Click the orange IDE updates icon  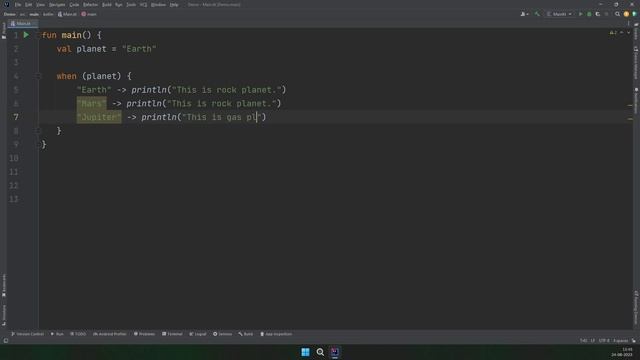pos(626,14)
